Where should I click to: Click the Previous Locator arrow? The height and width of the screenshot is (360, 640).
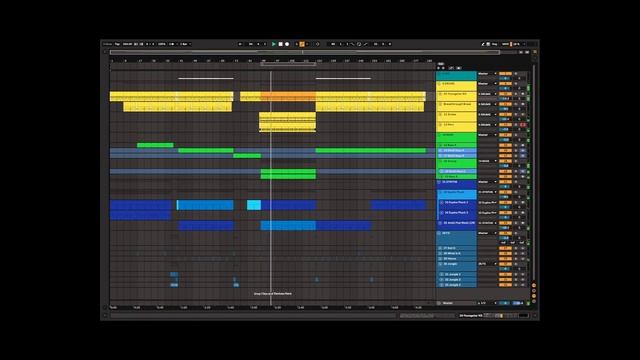coord(438,68)
